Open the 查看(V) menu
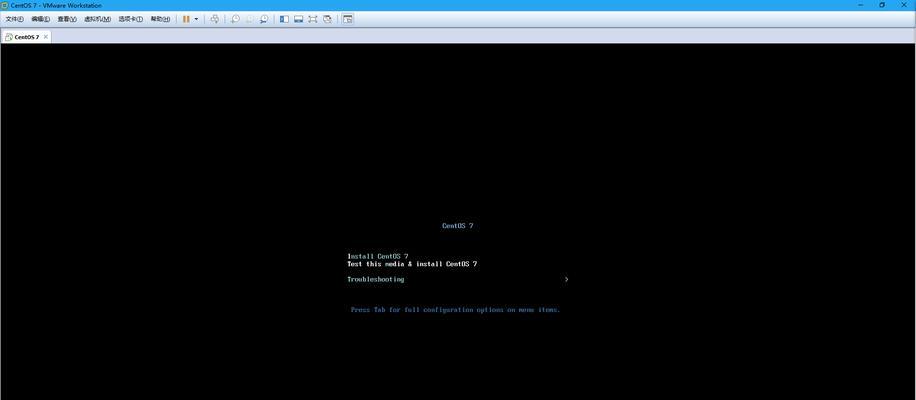The image size is (916, 400). click(67, 19)
